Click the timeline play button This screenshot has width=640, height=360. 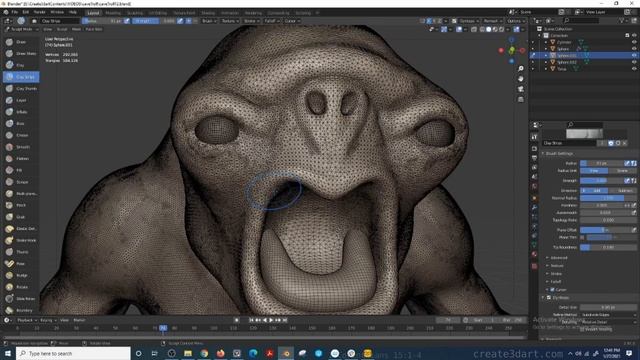pyautogui.click(x=271, y=320)
